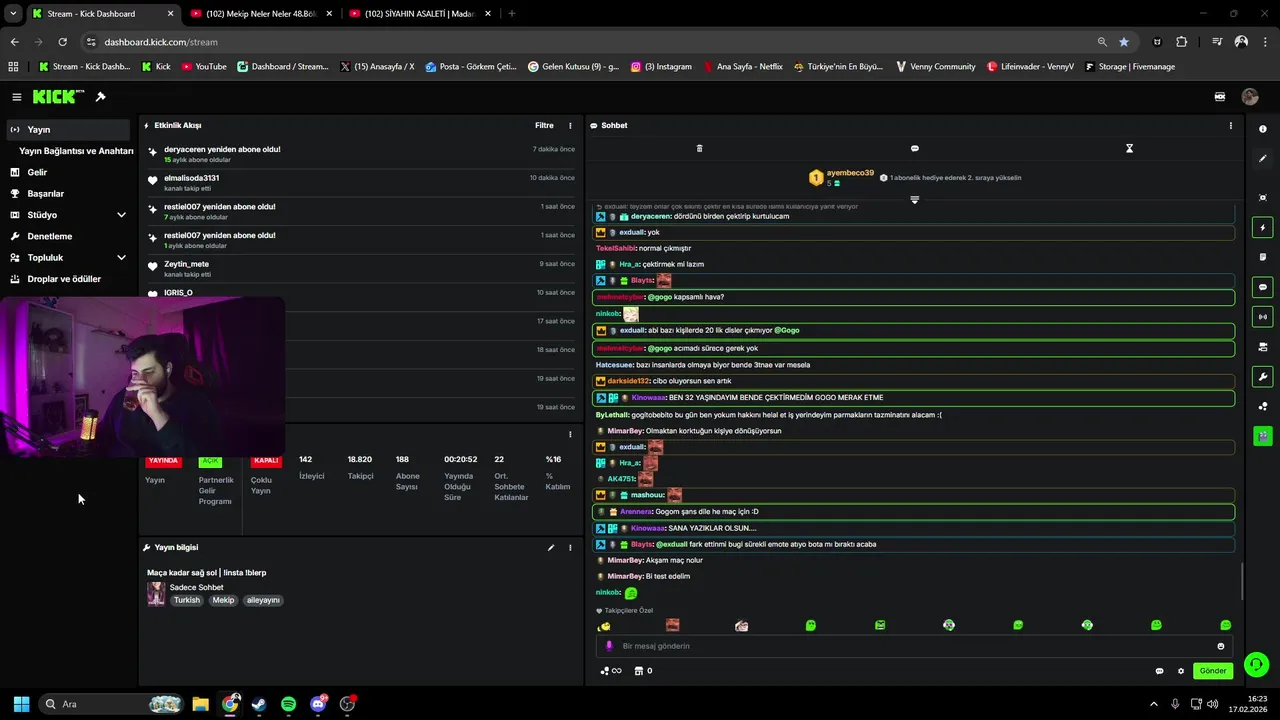The width and height of the screenshot is (1280, 720).
Task: Click the purple microphone icon in message box
Action: [609, 646]
